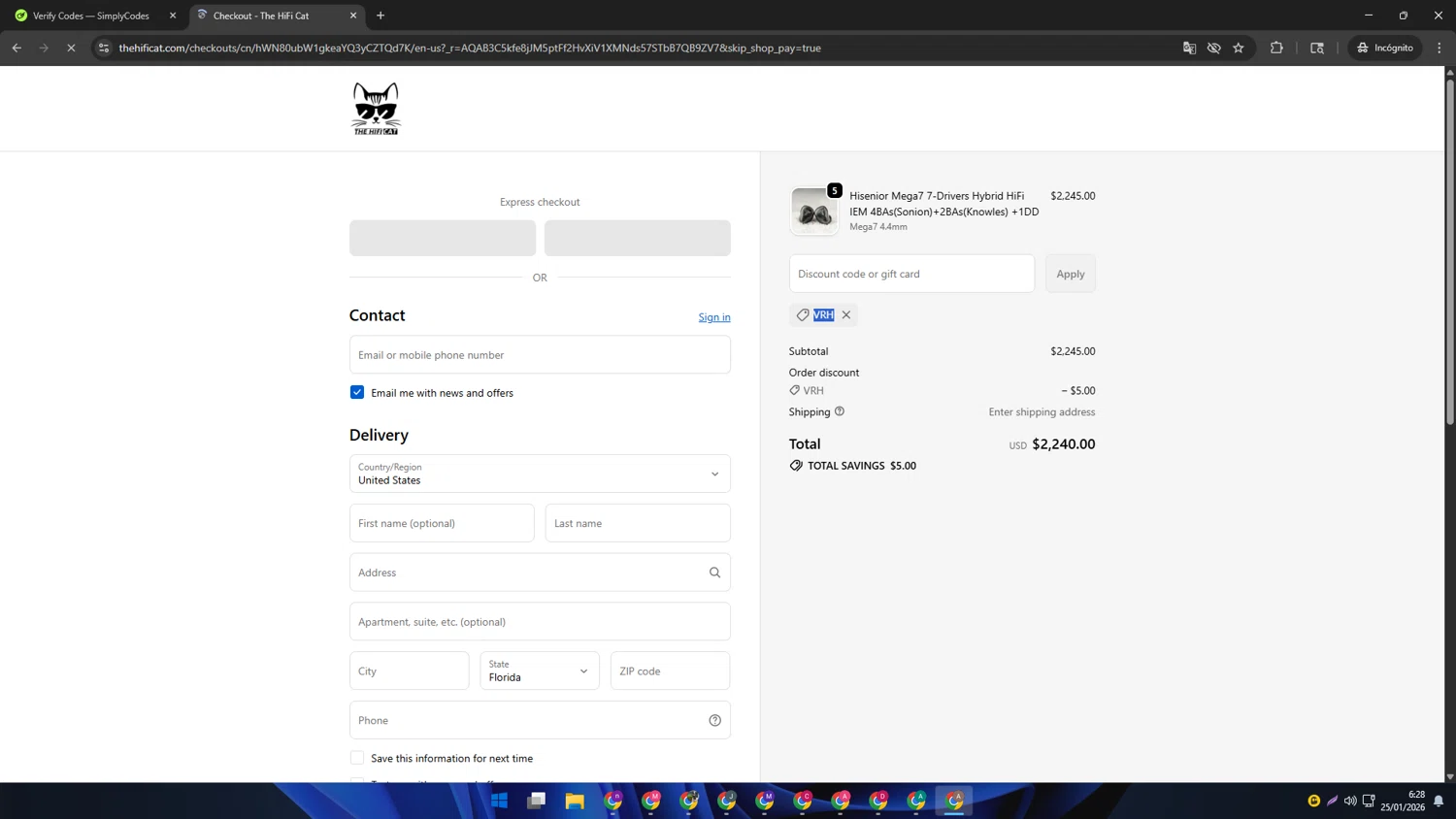Open the Country/Region dropdown
The height and width of the screenshot is (819, 1456).
tap(540, 474)
